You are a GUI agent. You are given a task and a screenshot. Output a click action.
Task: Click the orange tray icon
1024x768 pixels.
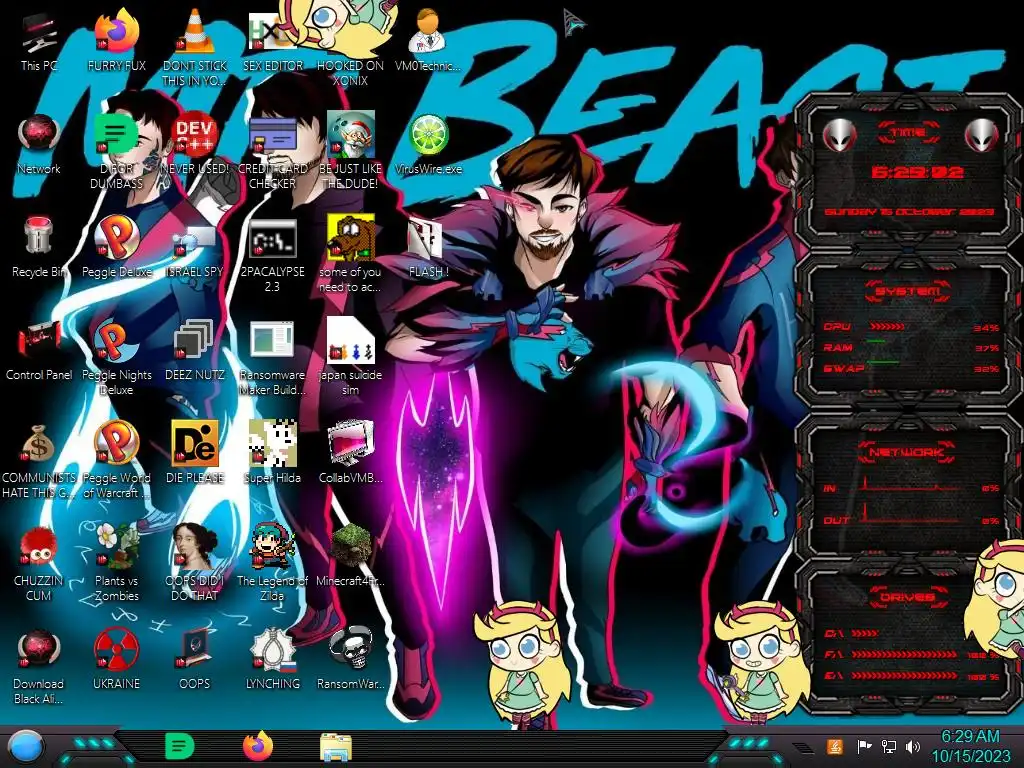point(835,746)
